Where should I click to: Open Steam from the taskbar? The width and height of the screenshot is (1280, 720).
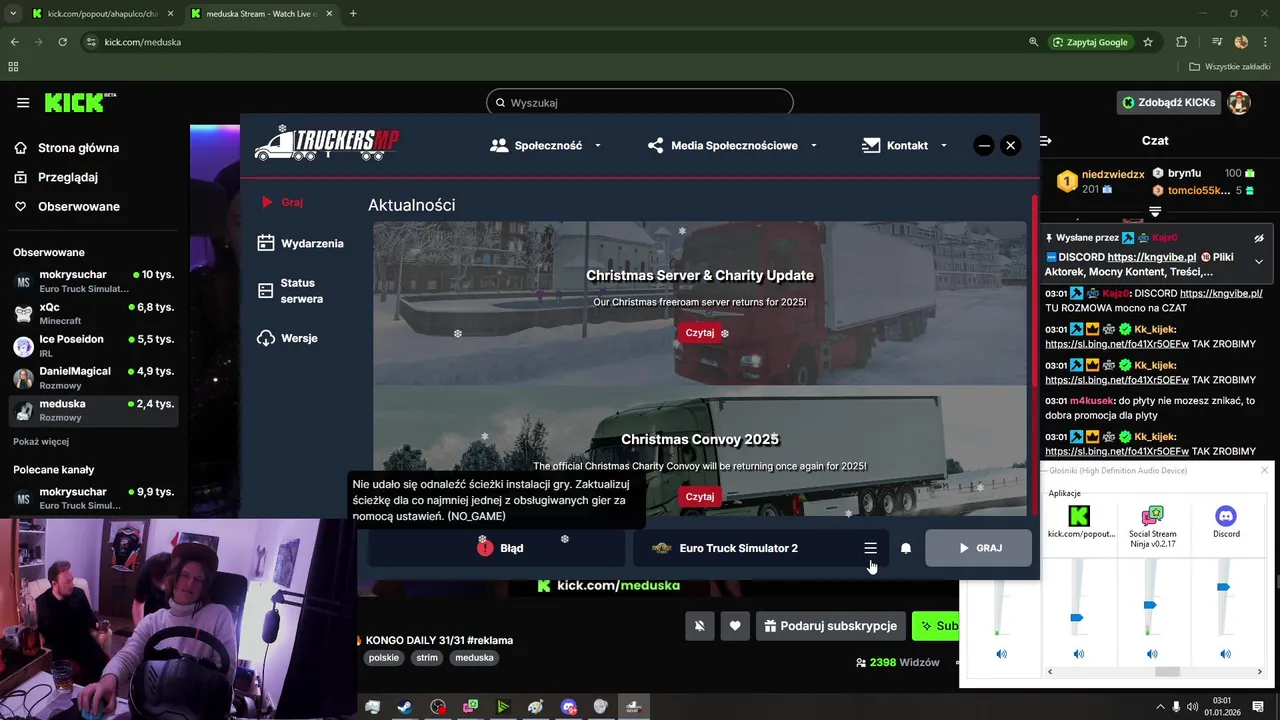[x=404, y=707]
